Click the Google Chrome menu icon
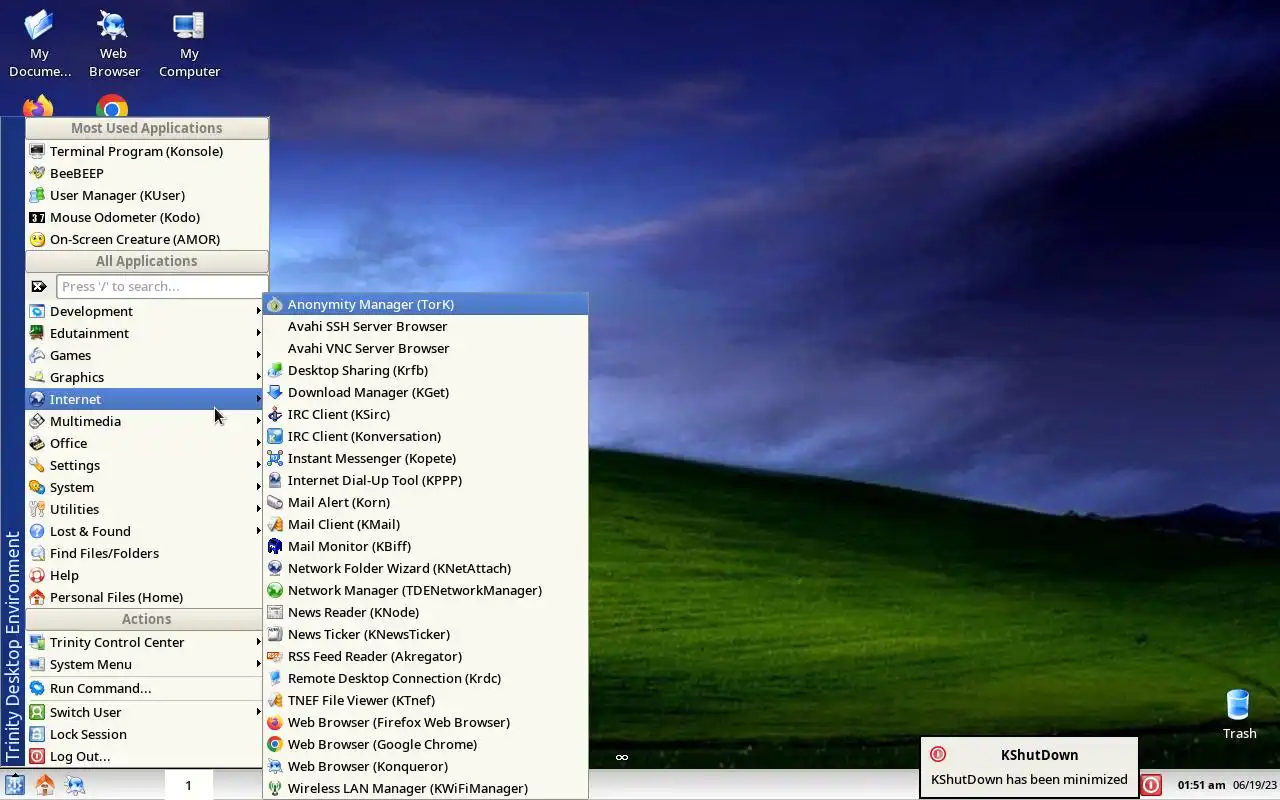The image size is (1280, 800). [275, 744]
